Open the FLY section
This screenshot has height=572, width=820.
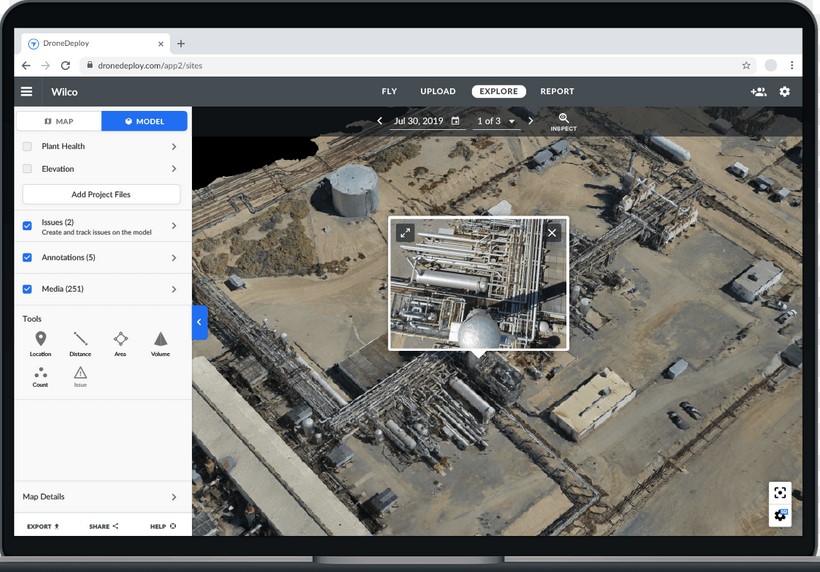pos(389,91)
